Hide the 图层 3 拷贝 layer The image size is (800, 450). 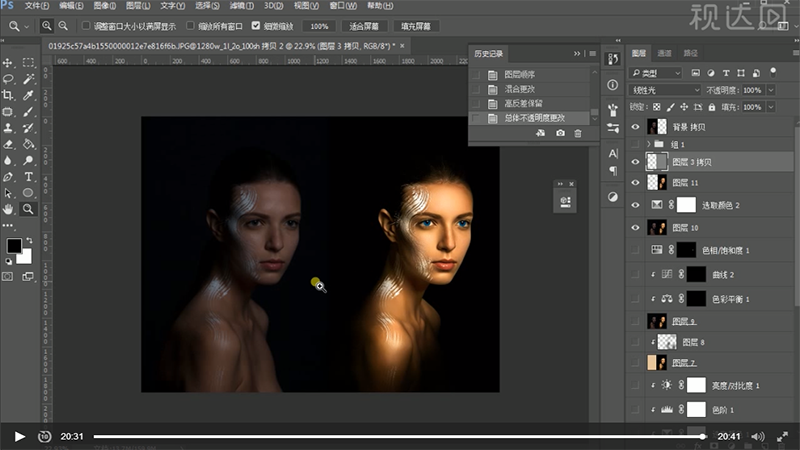(635, 162)
